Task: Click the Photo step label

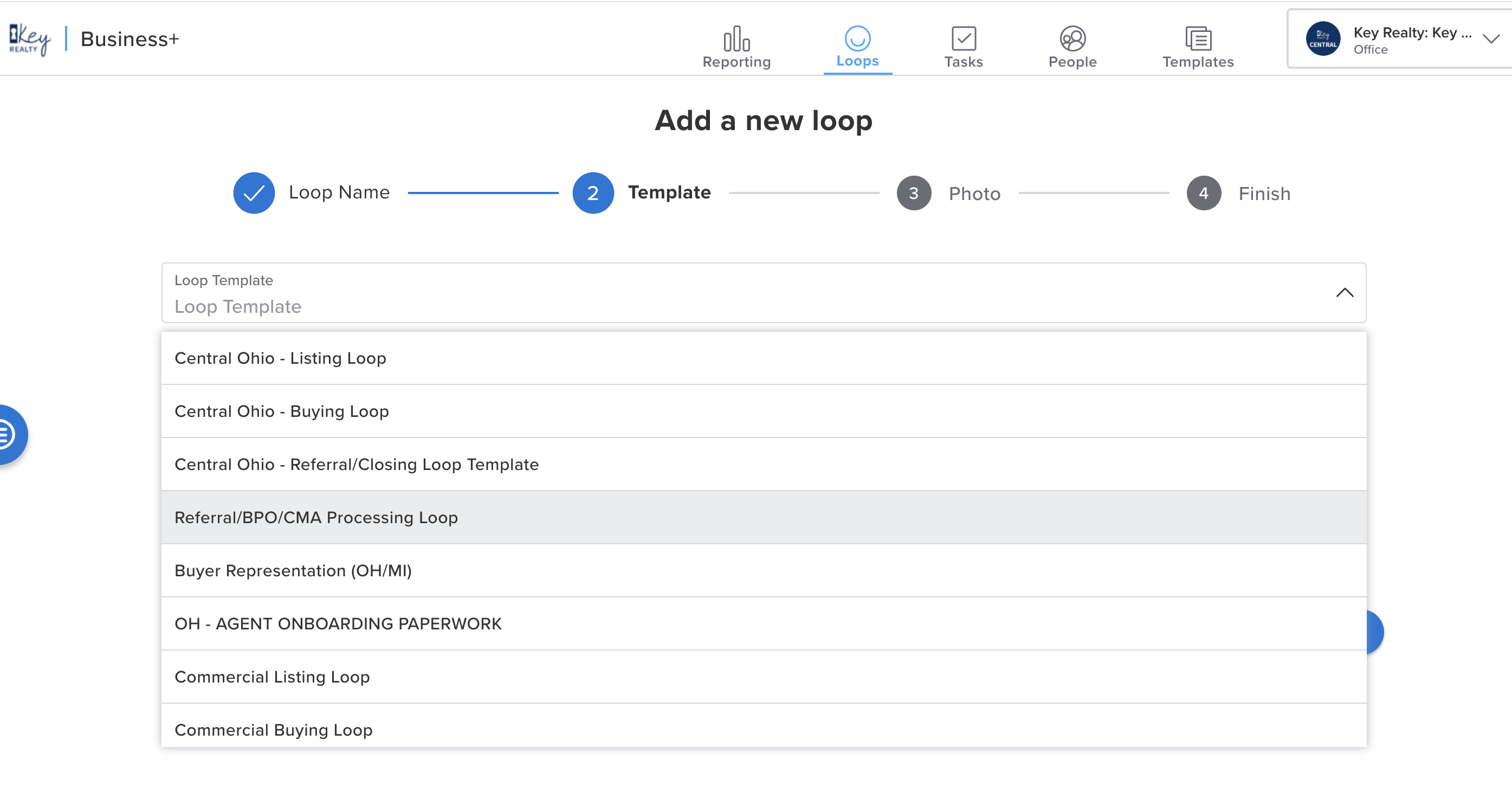Action: tap(974, 194)
